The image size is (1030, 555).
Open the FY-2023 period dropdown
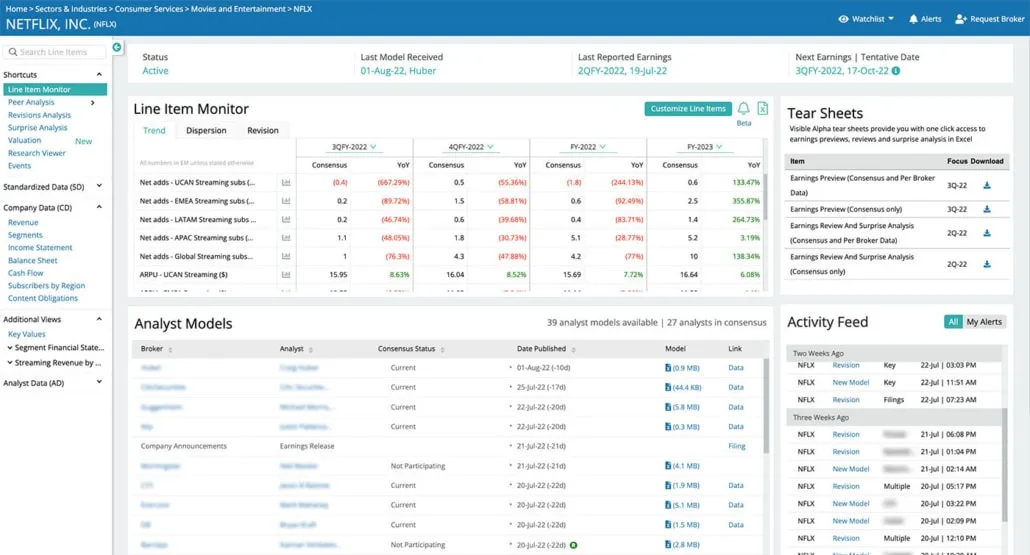point(719,147)
